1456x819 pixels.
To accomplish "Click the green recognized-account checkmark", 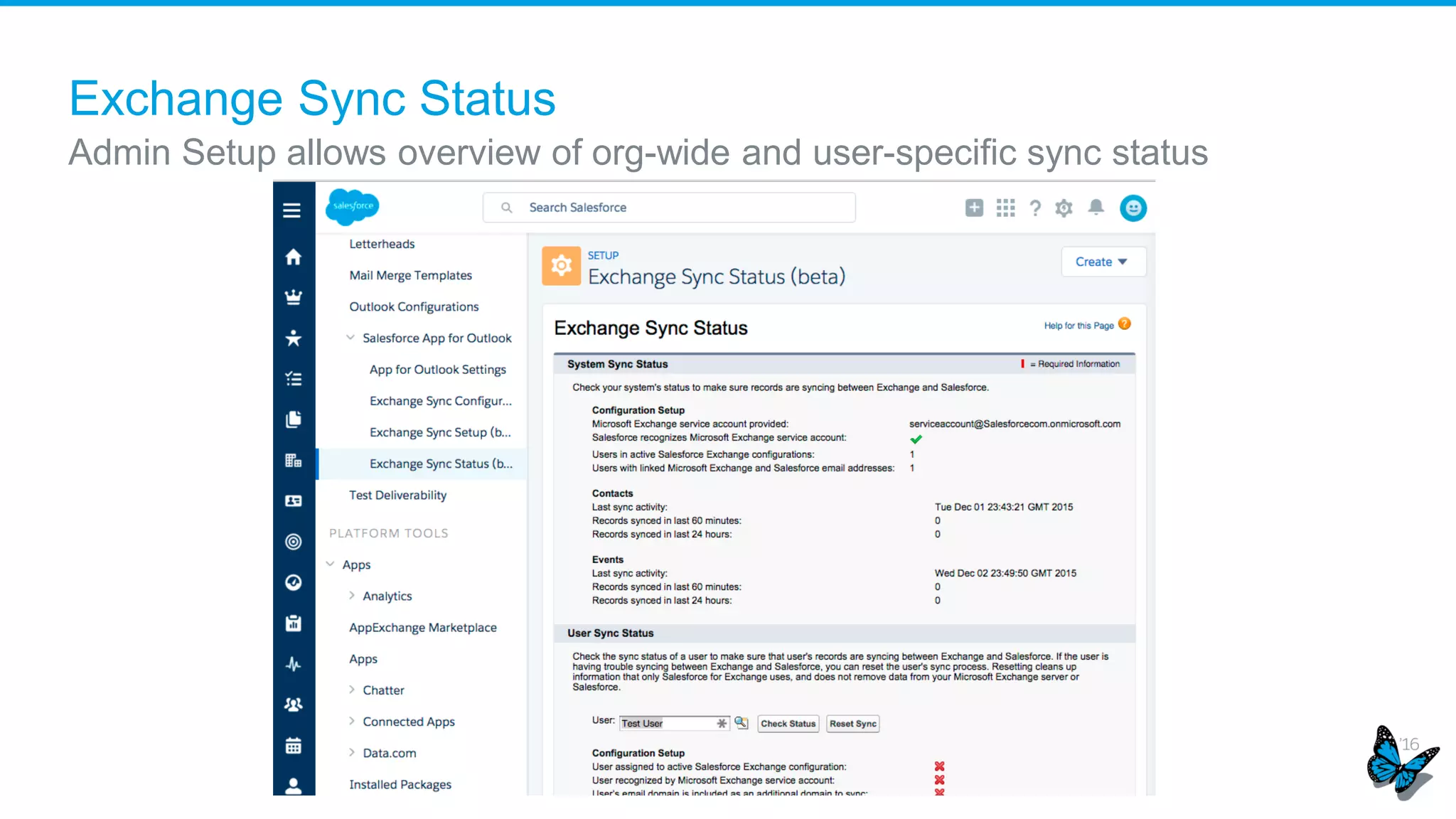I will pos(916,439).
